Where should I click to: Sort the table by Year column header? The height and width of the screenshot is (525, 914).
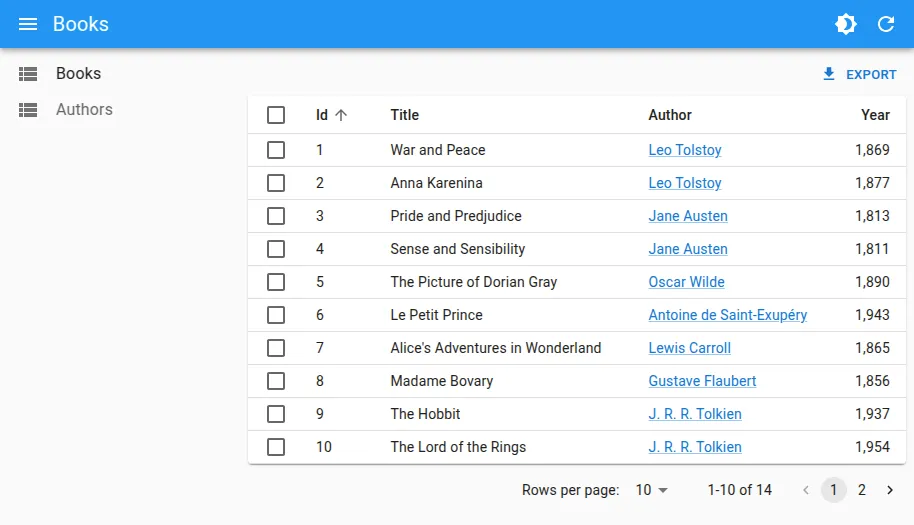(x=875, y=115)
